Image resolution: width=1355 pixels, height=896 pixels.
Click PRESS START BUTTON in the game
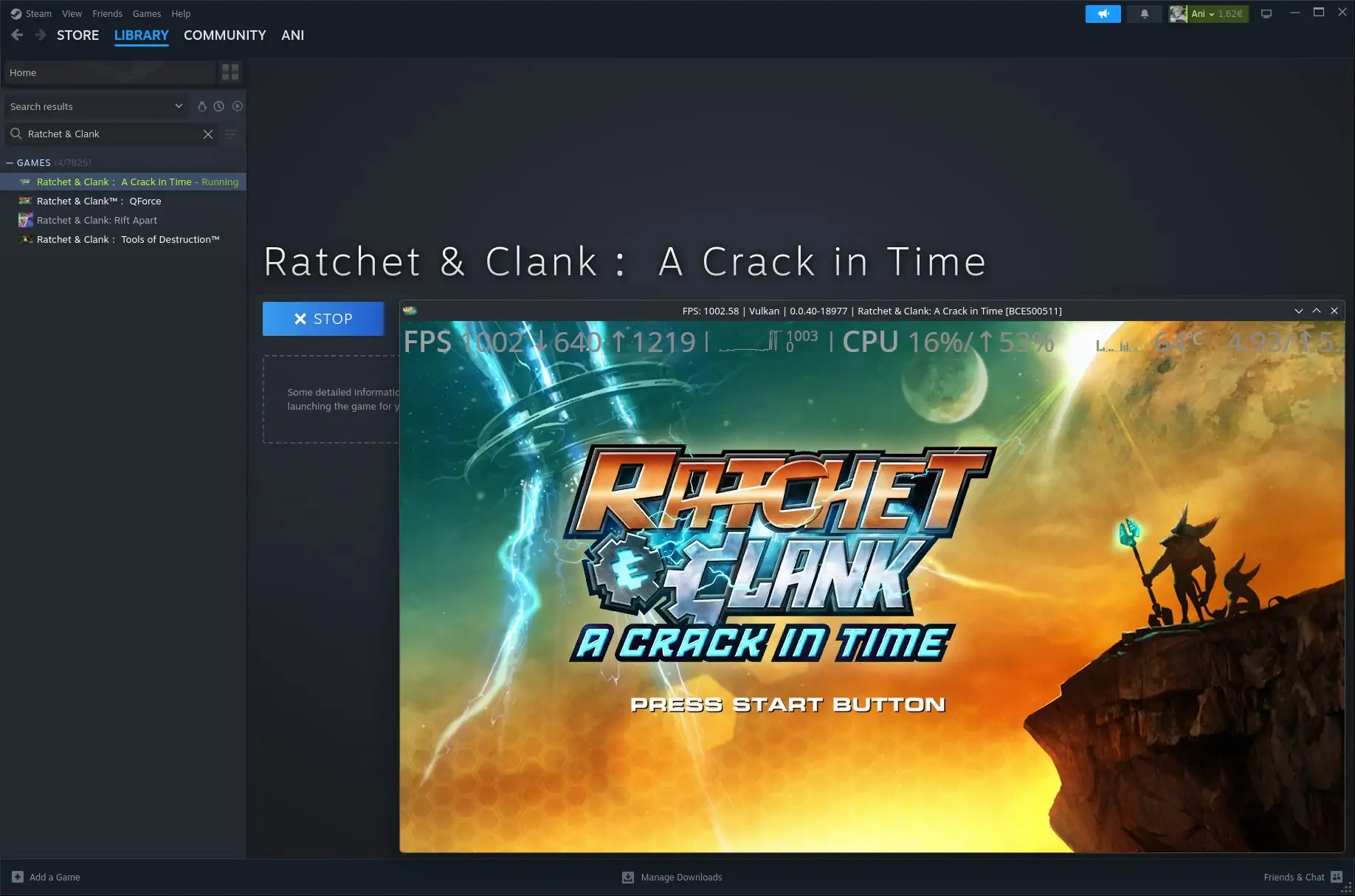click(787, 705)
